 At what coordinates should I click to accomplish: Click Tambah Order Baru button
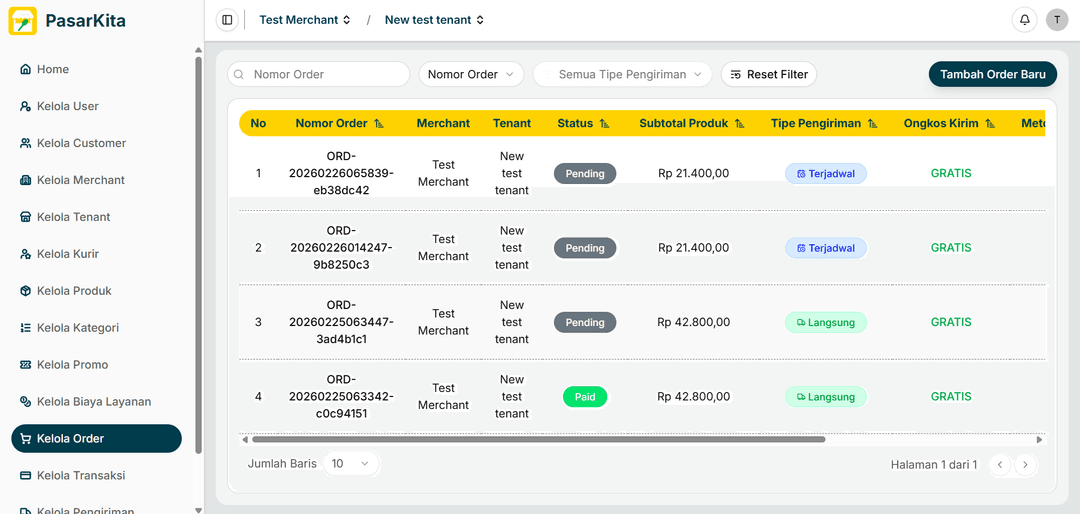[x=993, y=74]
